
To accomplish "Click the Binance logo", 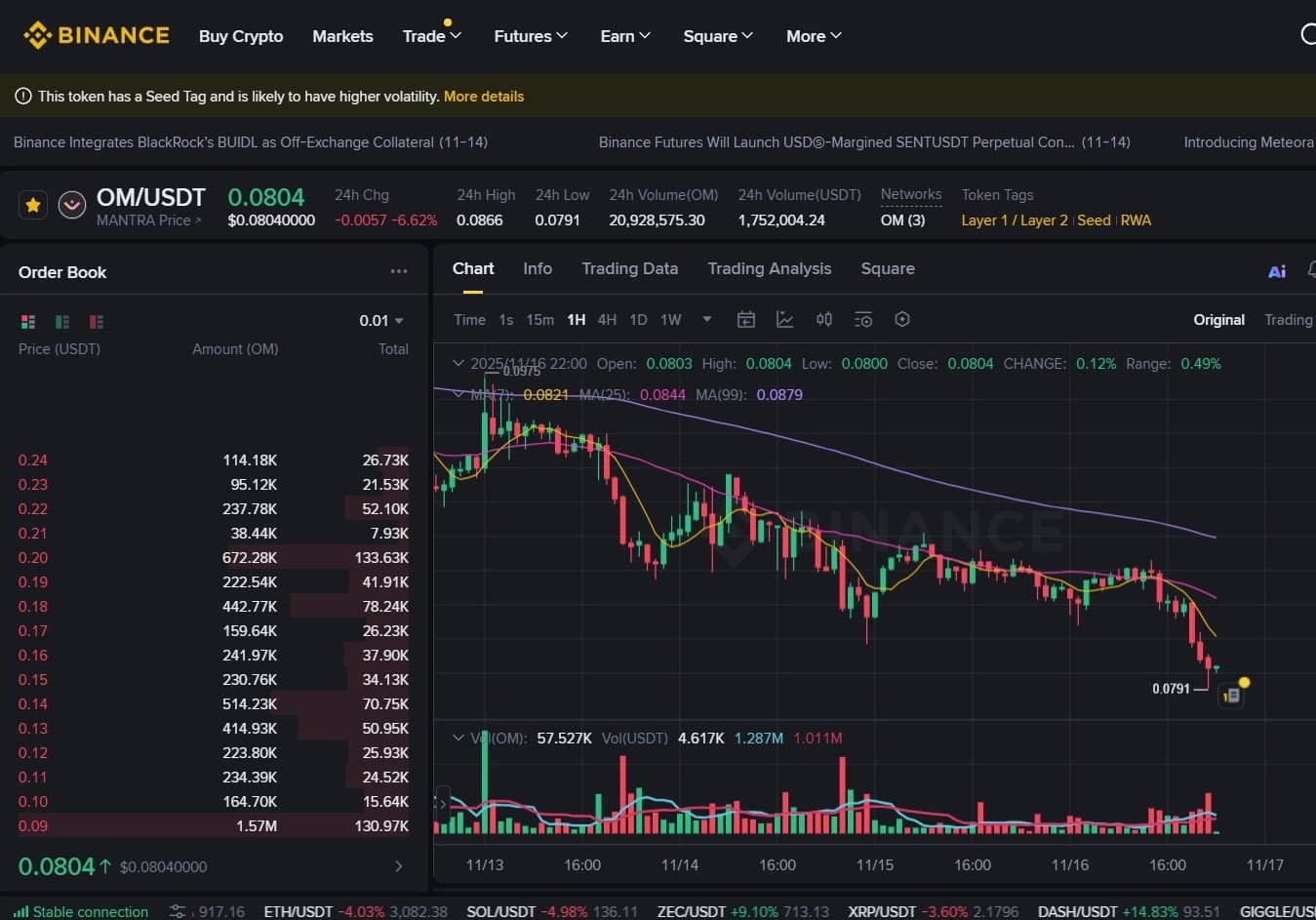I will [97, 36].
